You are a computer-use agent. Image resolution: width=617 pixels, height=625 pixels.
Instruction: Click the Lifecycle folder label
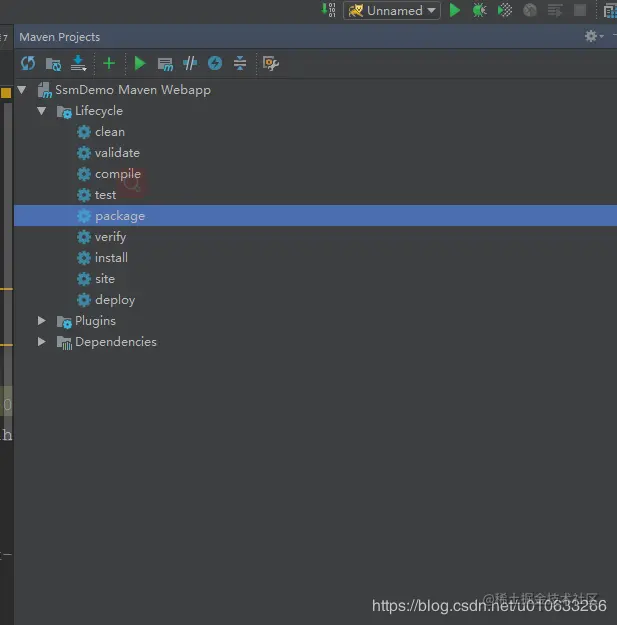(x=99, y=111)
